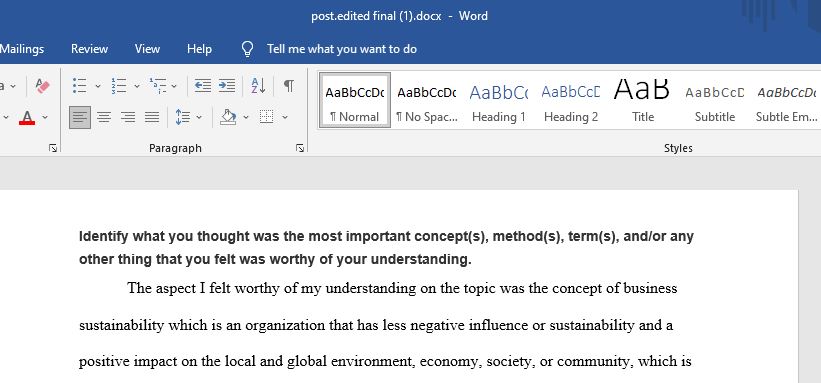821x383 pixels.
Task: Switch to the View tab
Action: coord(147,49)
